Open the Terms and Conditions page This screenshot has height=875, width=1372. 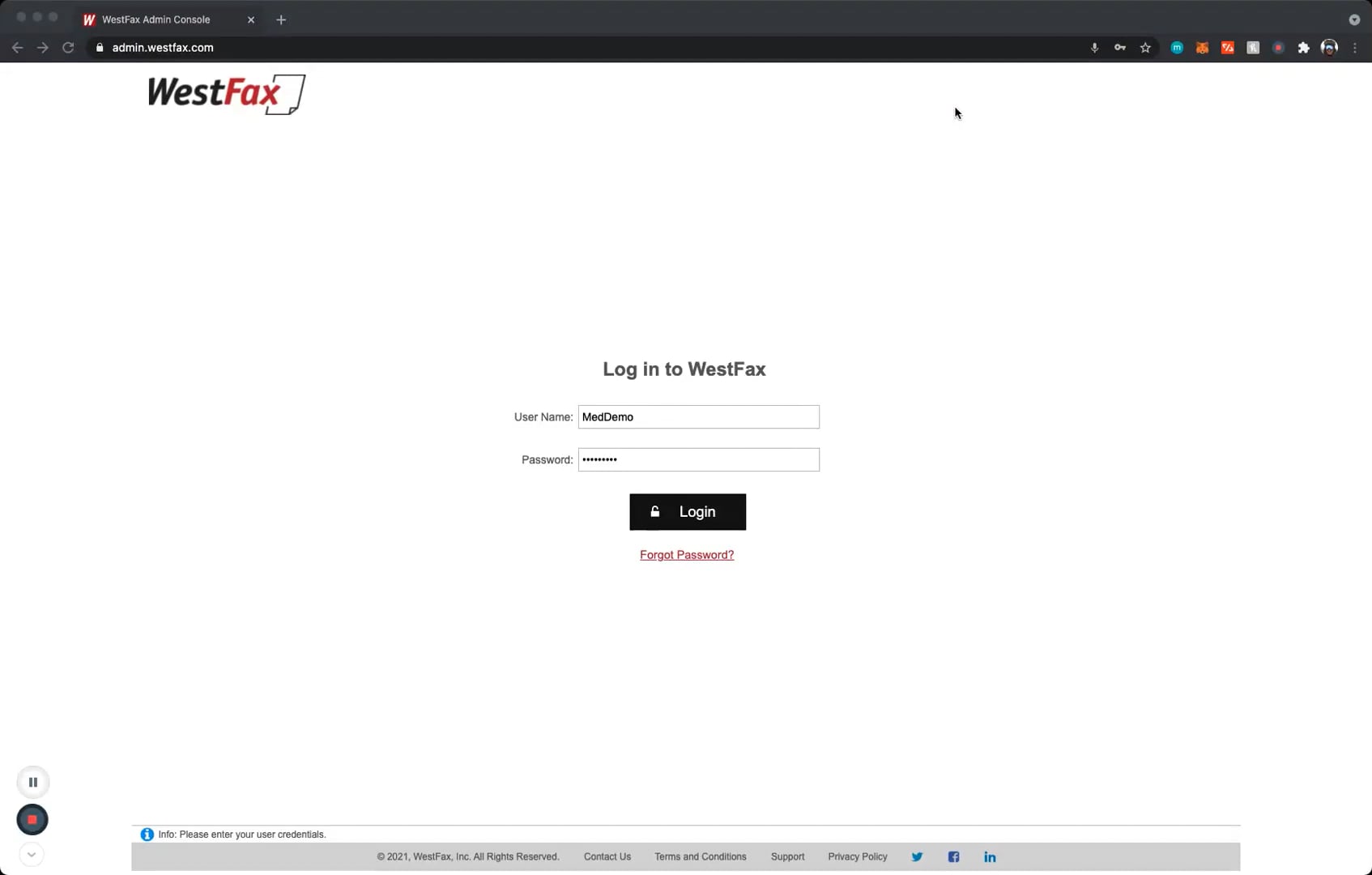tap(700, 856)
